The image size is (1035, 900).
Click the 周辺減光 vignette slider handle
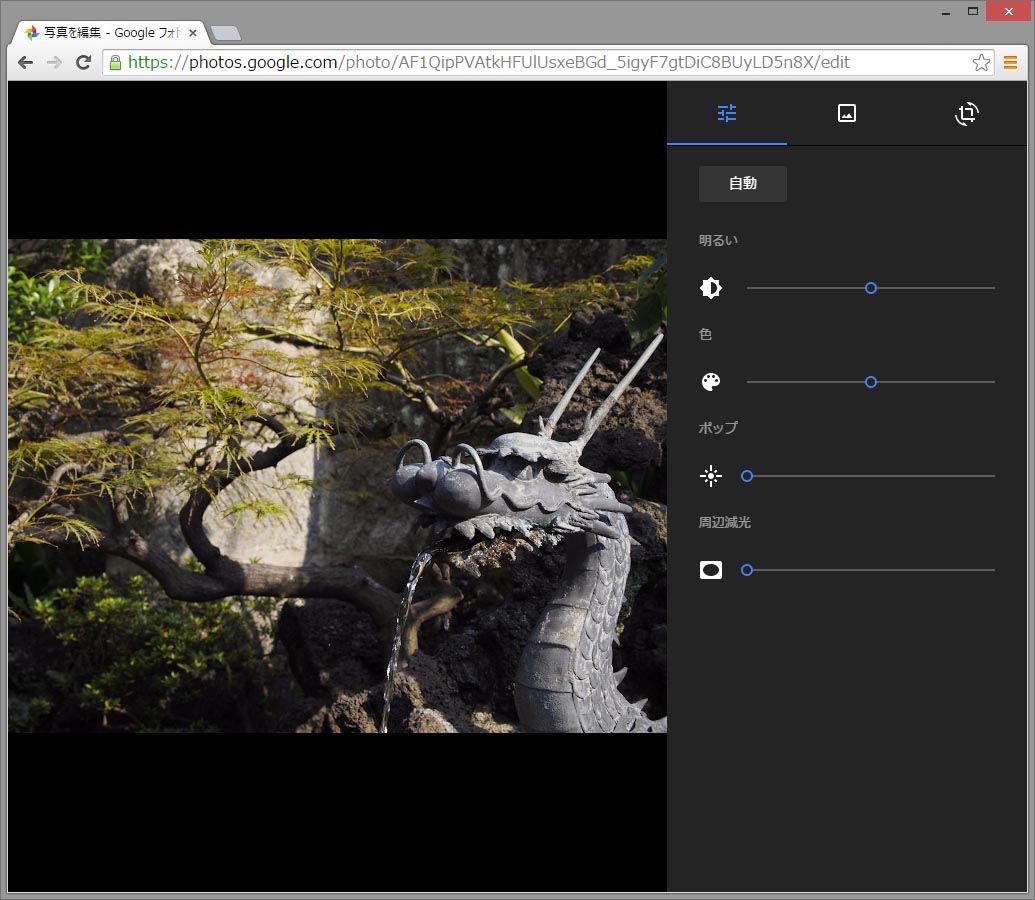tap(747, 570)
